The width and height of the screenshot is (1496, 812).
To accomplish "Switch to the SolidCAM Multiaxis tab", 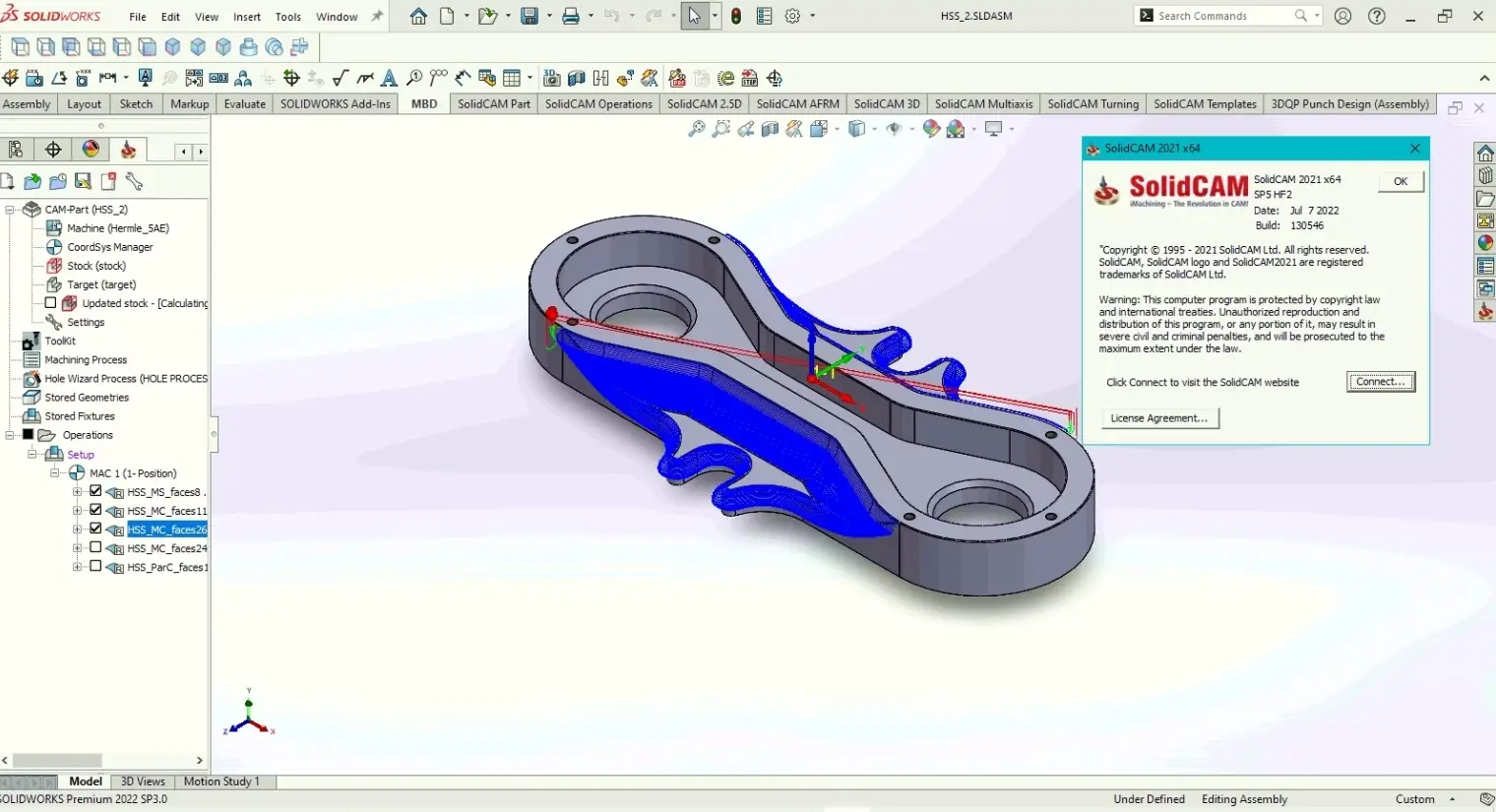I will 984,104.
